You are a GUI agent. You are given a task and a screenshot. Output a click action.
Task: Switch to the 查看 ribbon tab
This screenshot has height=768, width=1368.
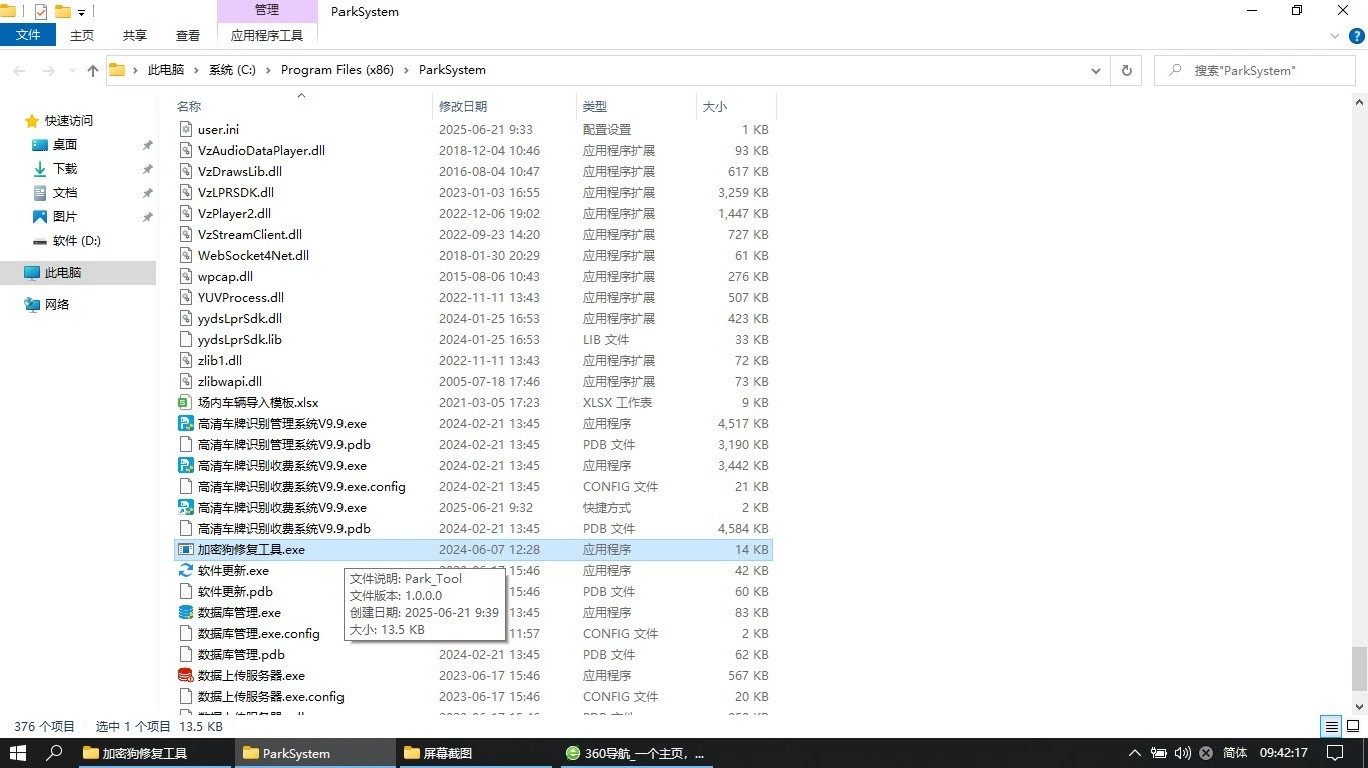(188, 35)
